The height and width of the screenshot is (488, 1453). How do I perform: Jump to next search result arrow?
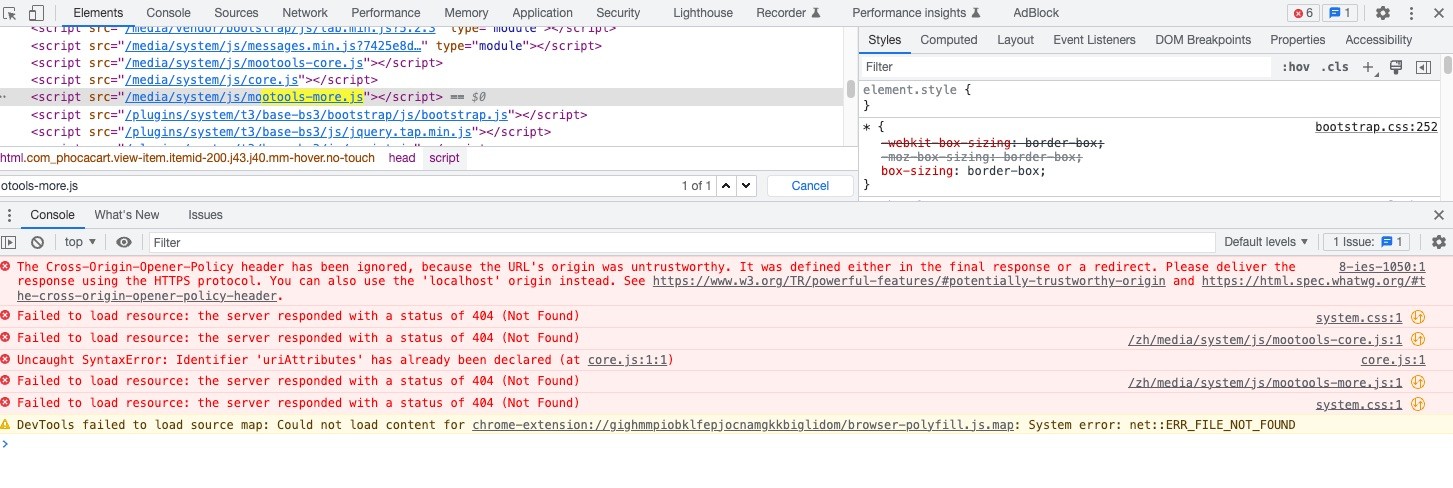[x=747, y=186]
